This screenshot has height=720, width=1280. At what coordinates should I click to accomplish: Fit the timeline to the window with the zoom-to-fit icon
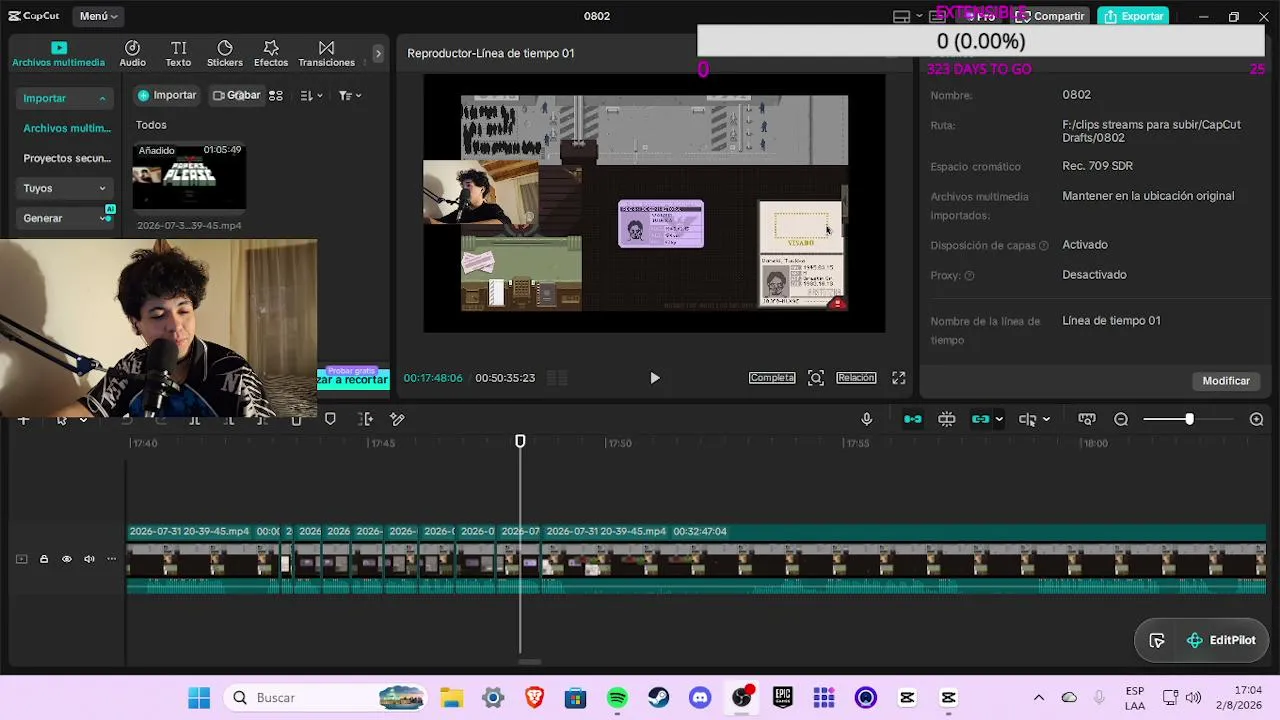1087,419
